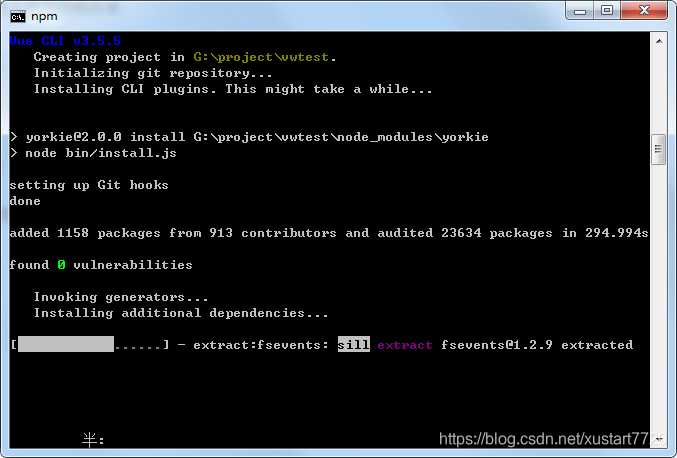Click the install progress bar
677x458 pixels.
point(90,344)
